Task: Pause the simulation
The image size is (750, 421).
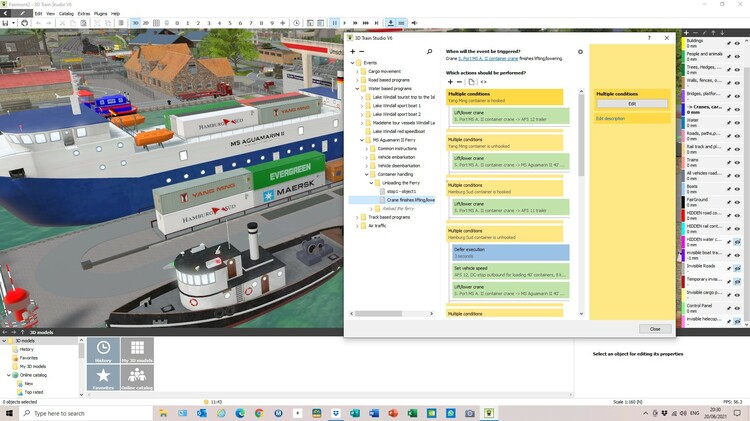Action: click(x=334, y=23)
